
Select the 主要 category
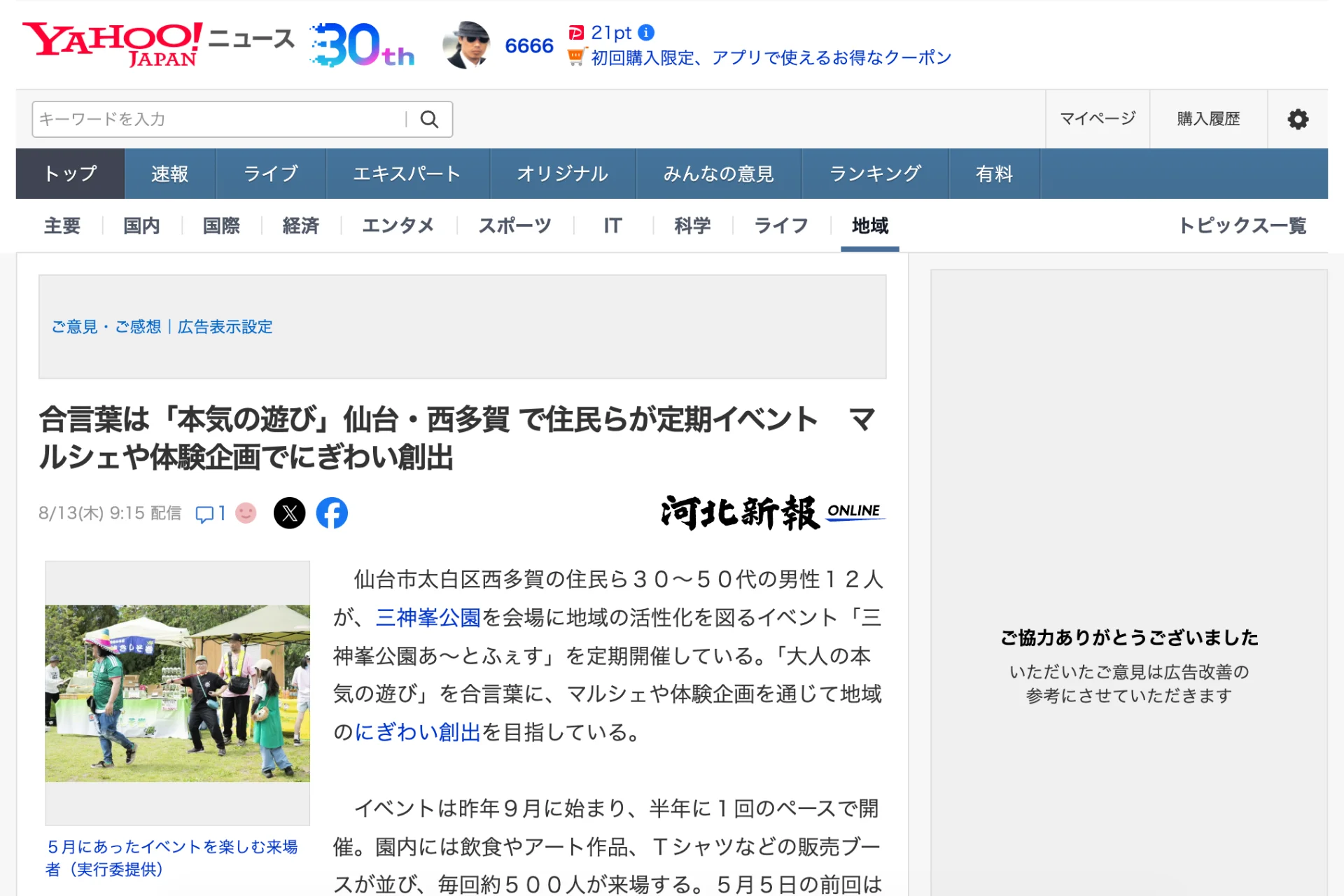coord(62,225)
